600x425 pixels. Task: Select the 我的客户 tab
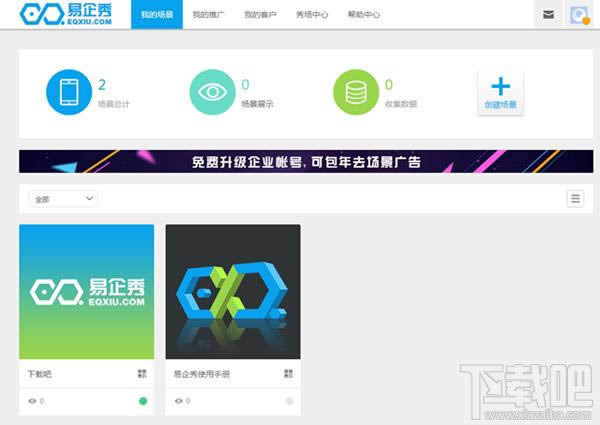coord(259,15)
